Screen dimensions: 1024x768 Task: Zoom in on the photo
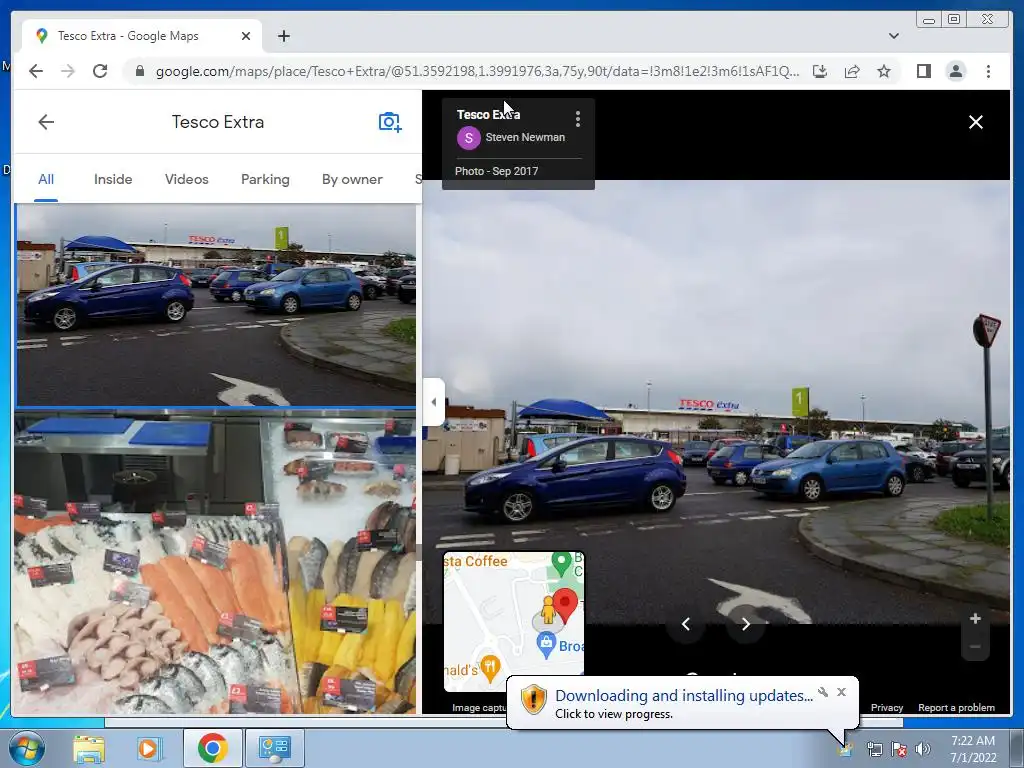point(975,618)
